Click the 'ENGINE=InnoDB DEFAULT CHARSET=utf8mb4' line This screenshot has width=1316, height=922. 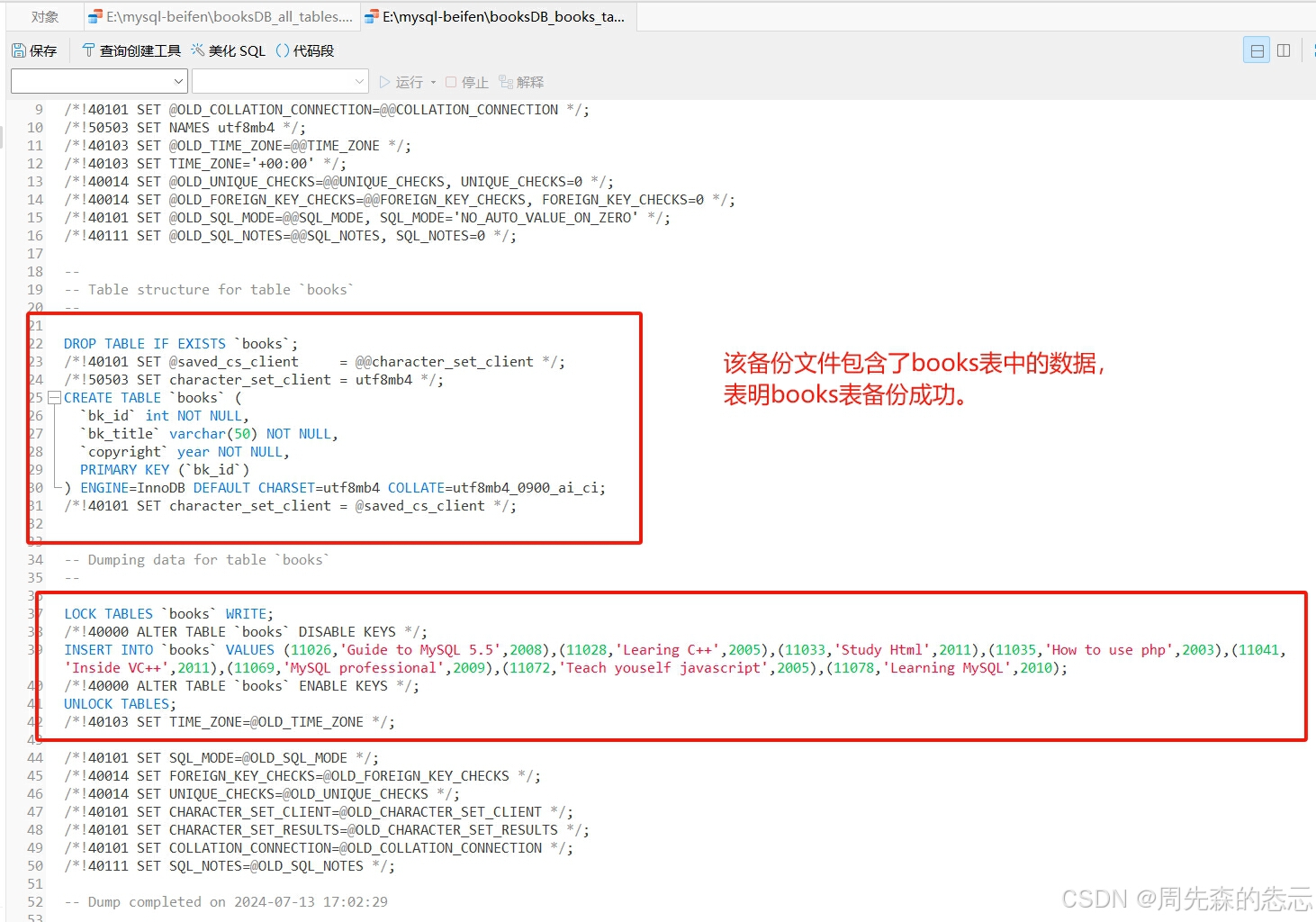[x=335, y=488]
